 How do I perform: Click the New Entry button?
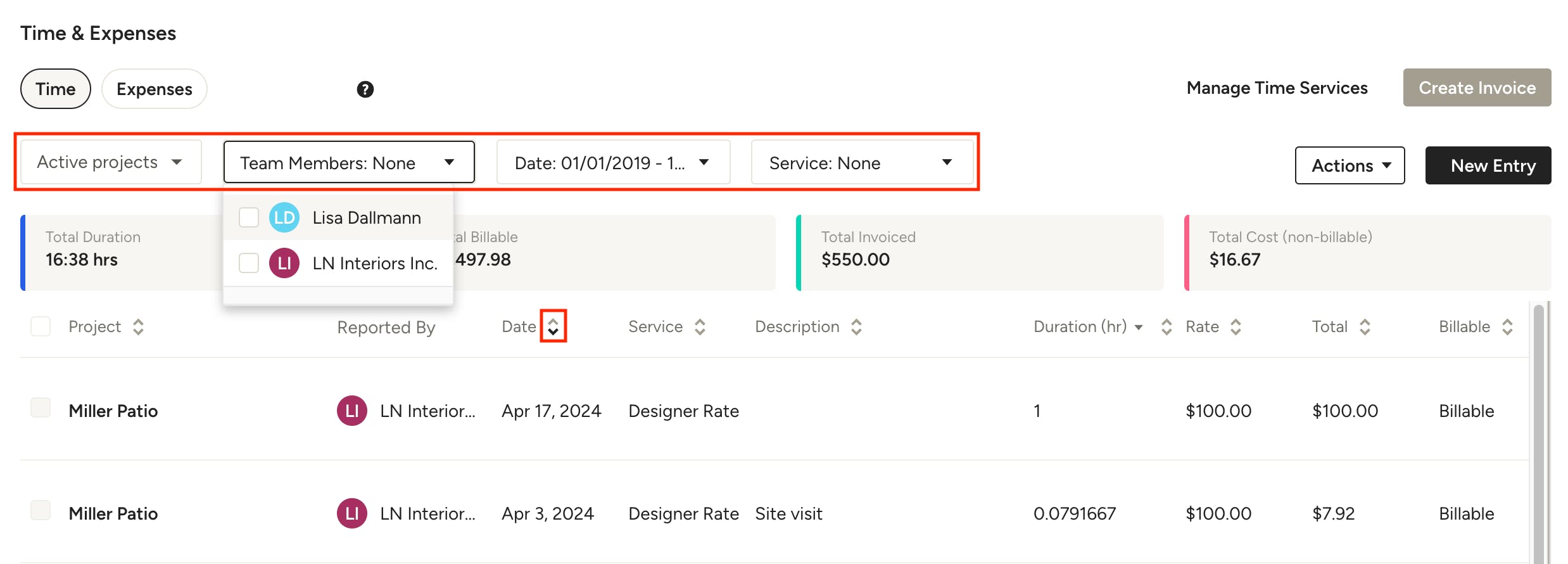tap(1488, 165)
